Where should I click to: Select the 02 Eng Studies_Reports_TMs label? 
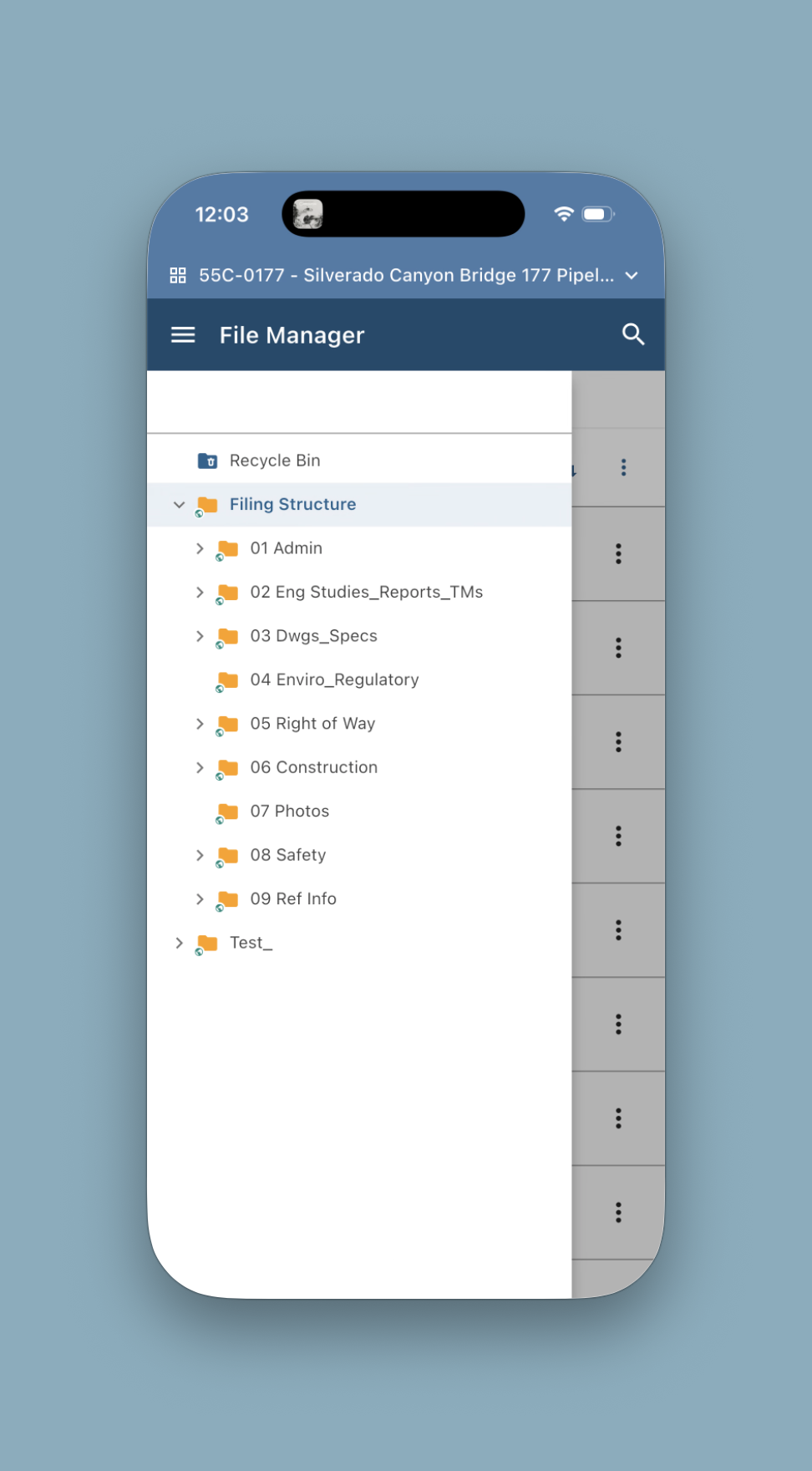[x=367, y=592]
